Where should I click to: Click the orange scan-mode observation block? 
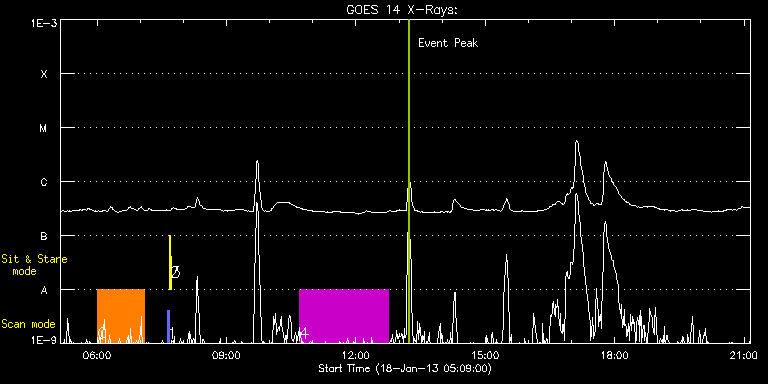(x=120, y=316)
